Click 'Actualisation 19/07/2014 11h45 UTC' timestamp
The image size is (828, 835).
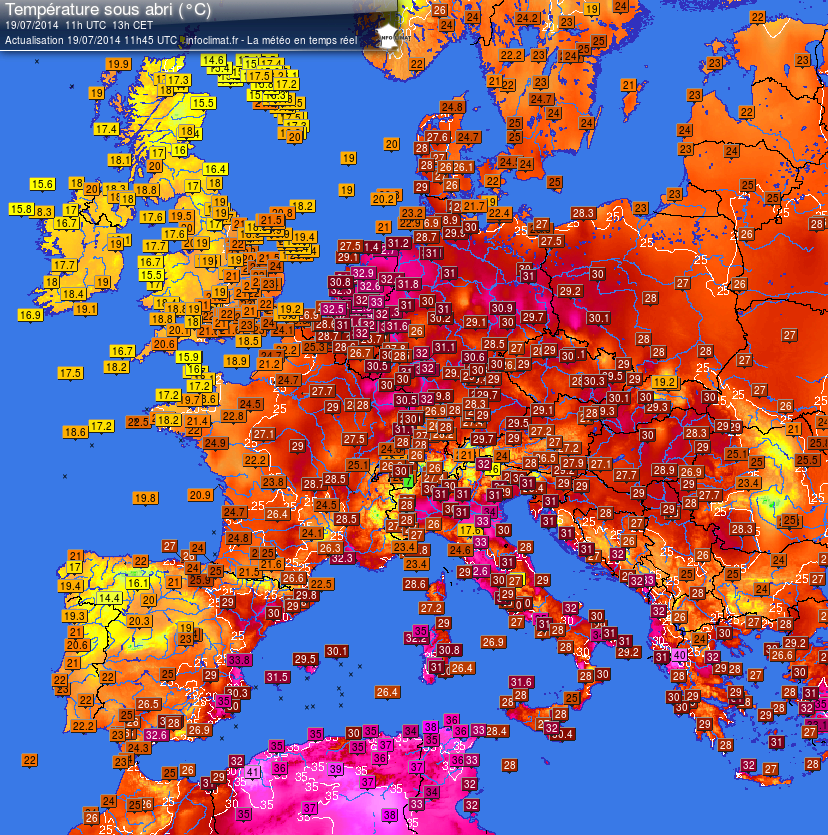pos(91,40)
